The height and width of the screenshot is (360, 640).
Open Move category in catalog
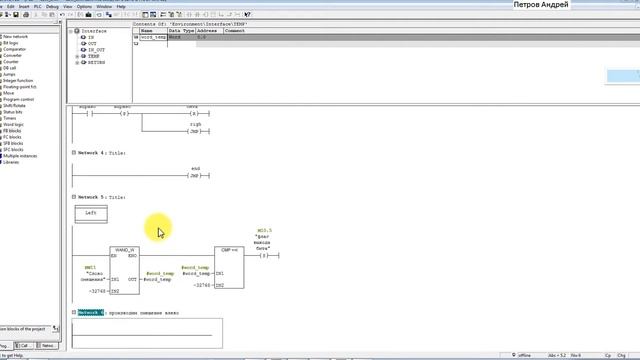click(x=9, y=93)
